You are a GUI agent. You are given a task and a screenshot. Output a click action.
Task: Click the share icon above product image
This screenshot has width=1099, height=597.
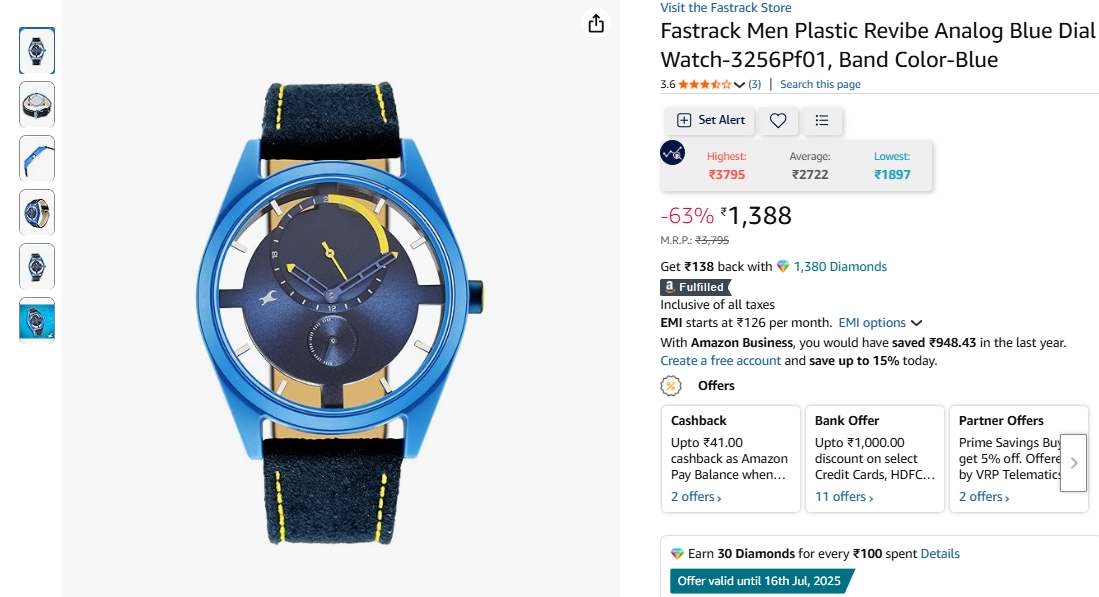click(x=596, y=23)
